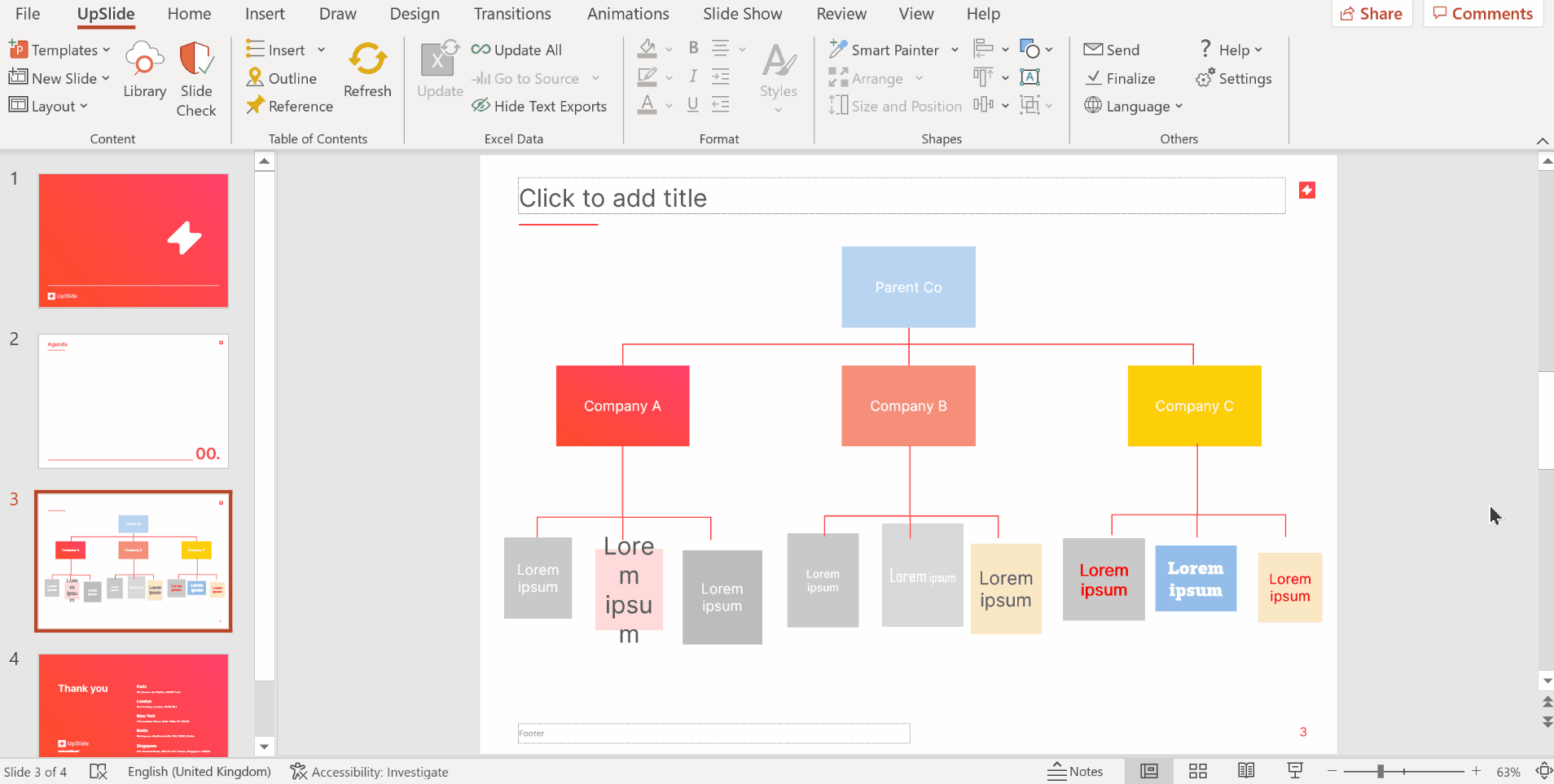
Task: Click the Outline icon
Action: pyautogui.click(x=255, y=77)
